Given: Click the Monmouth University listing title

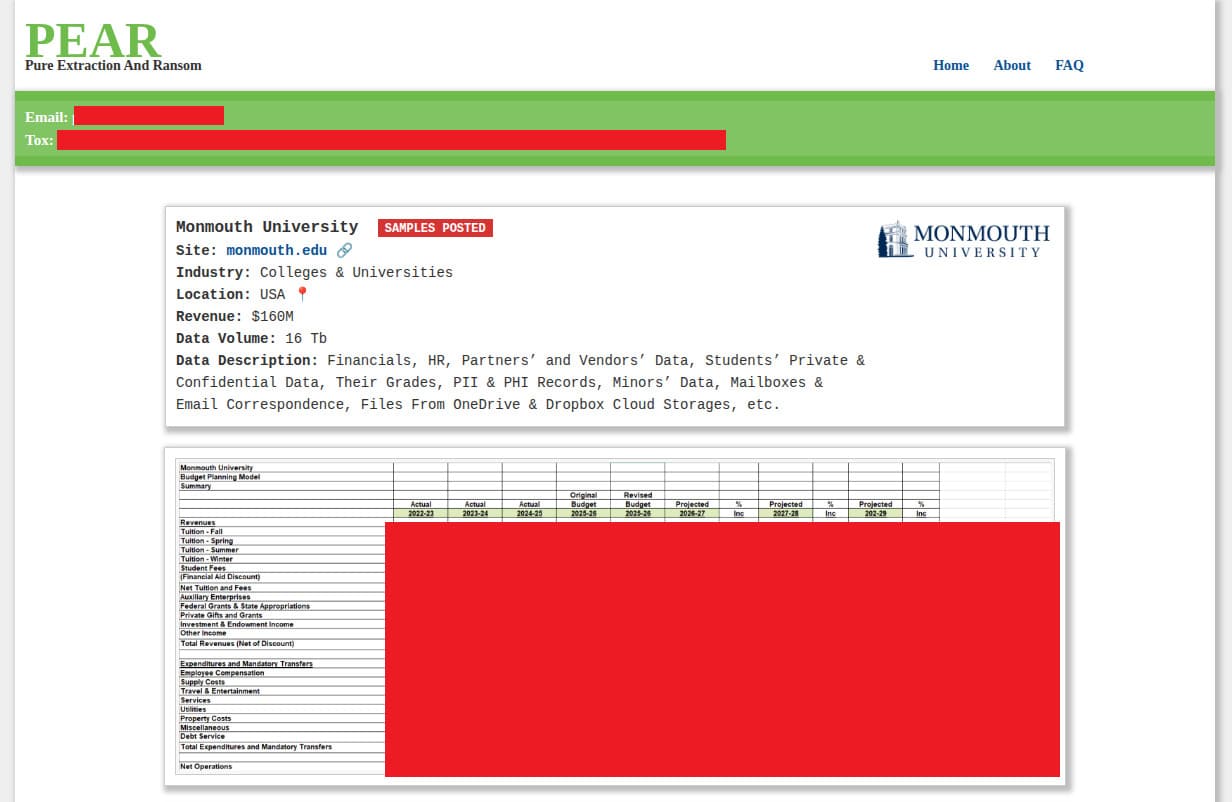Looking at the screenshot, I should pos(267,227).
